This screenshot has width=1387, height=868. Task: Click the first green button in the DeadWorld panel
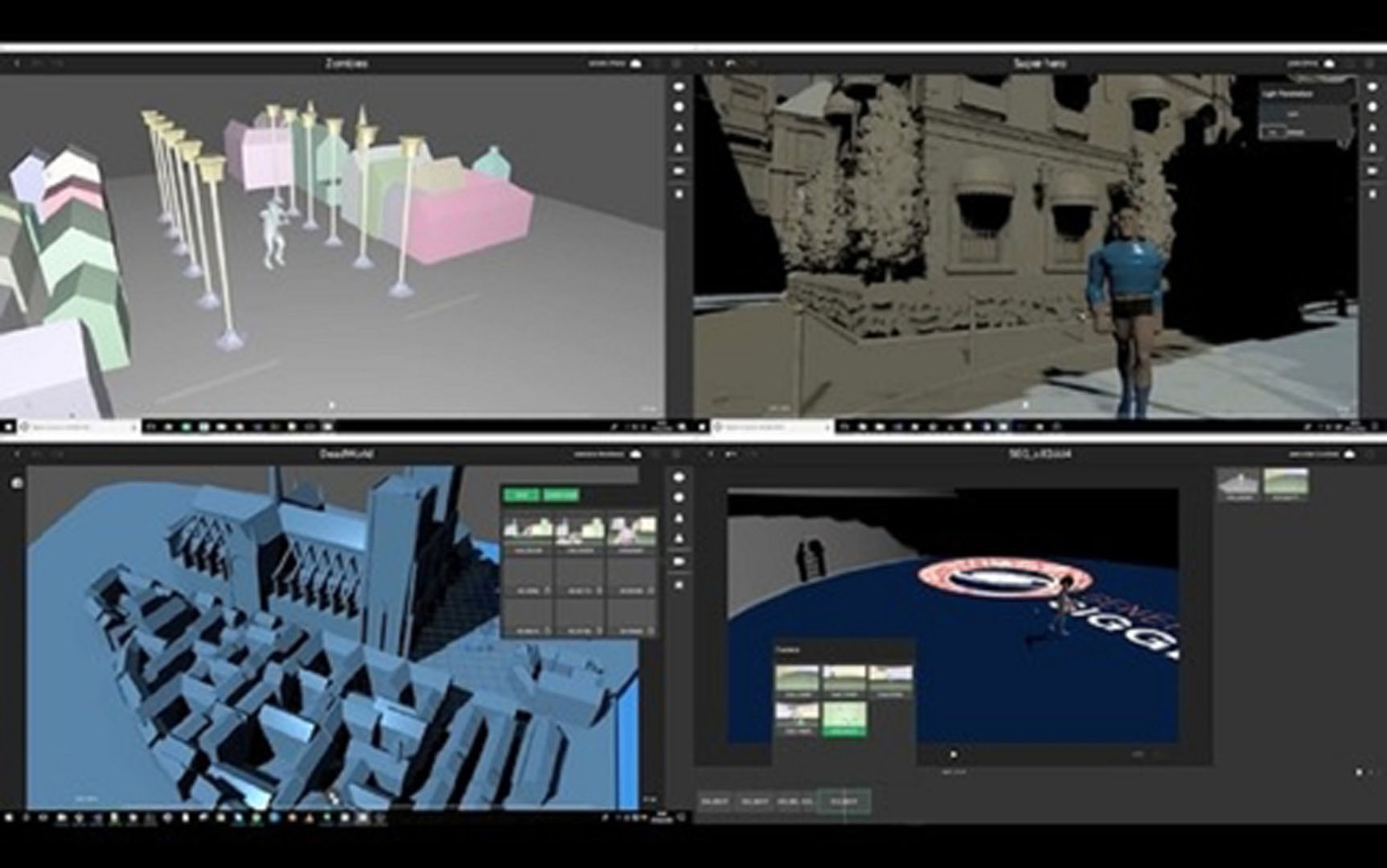pyautogui.click(x=521, y=495)
